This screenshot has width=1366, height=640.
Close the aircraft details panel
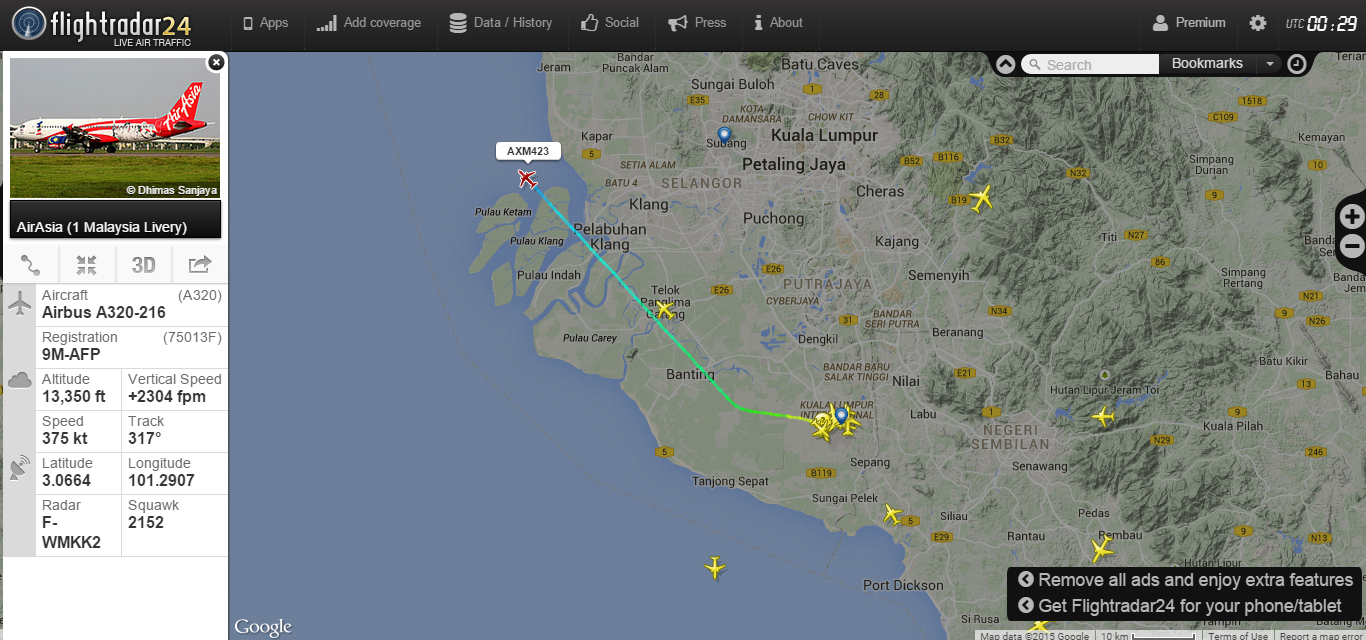pos(216,62)
